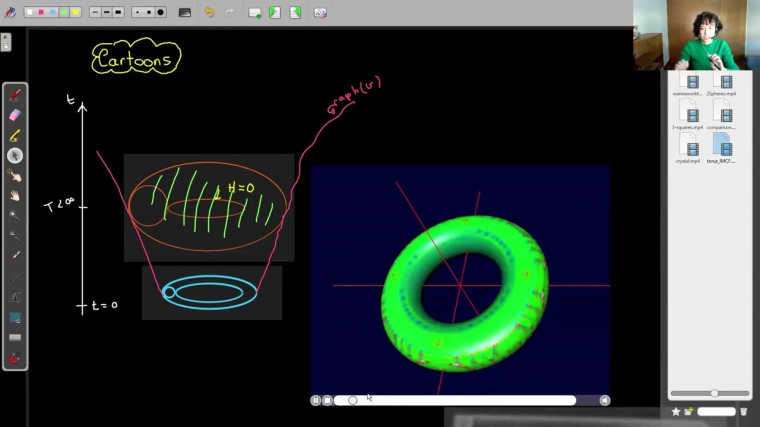760x427 pixels.
Task: Delete selected item with trash icon
Action: (x=744, y=411)
